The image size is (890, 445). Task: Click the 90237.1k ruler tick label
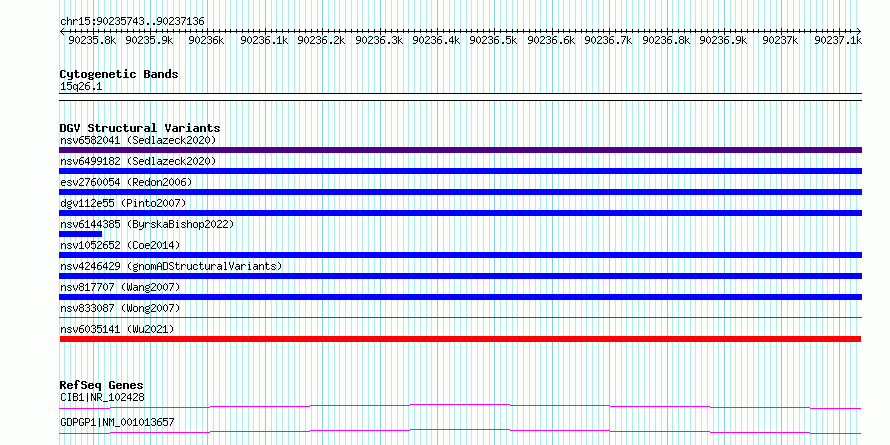pos(838,41)
